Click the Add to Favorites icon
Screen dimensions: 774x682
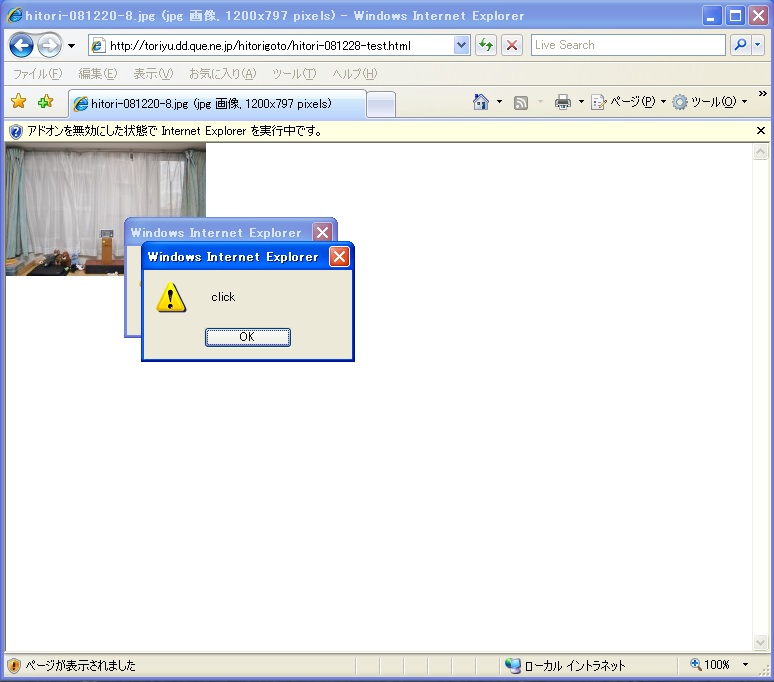(45, 101)
